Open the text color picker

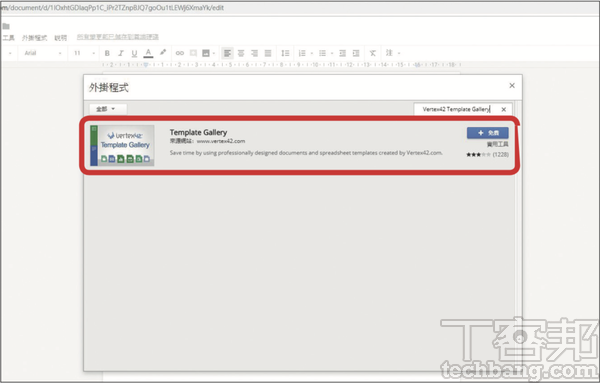(x=148, y=53)
